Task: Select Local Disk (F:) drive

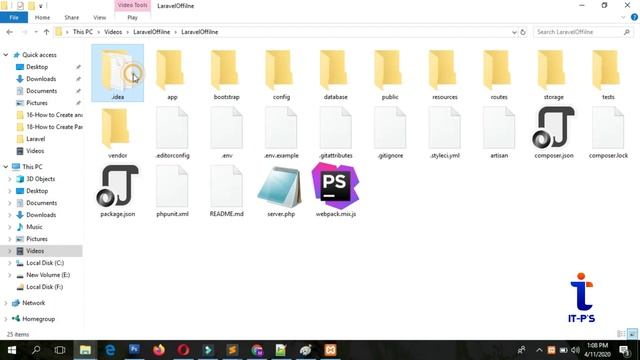Action: [44, 287]
